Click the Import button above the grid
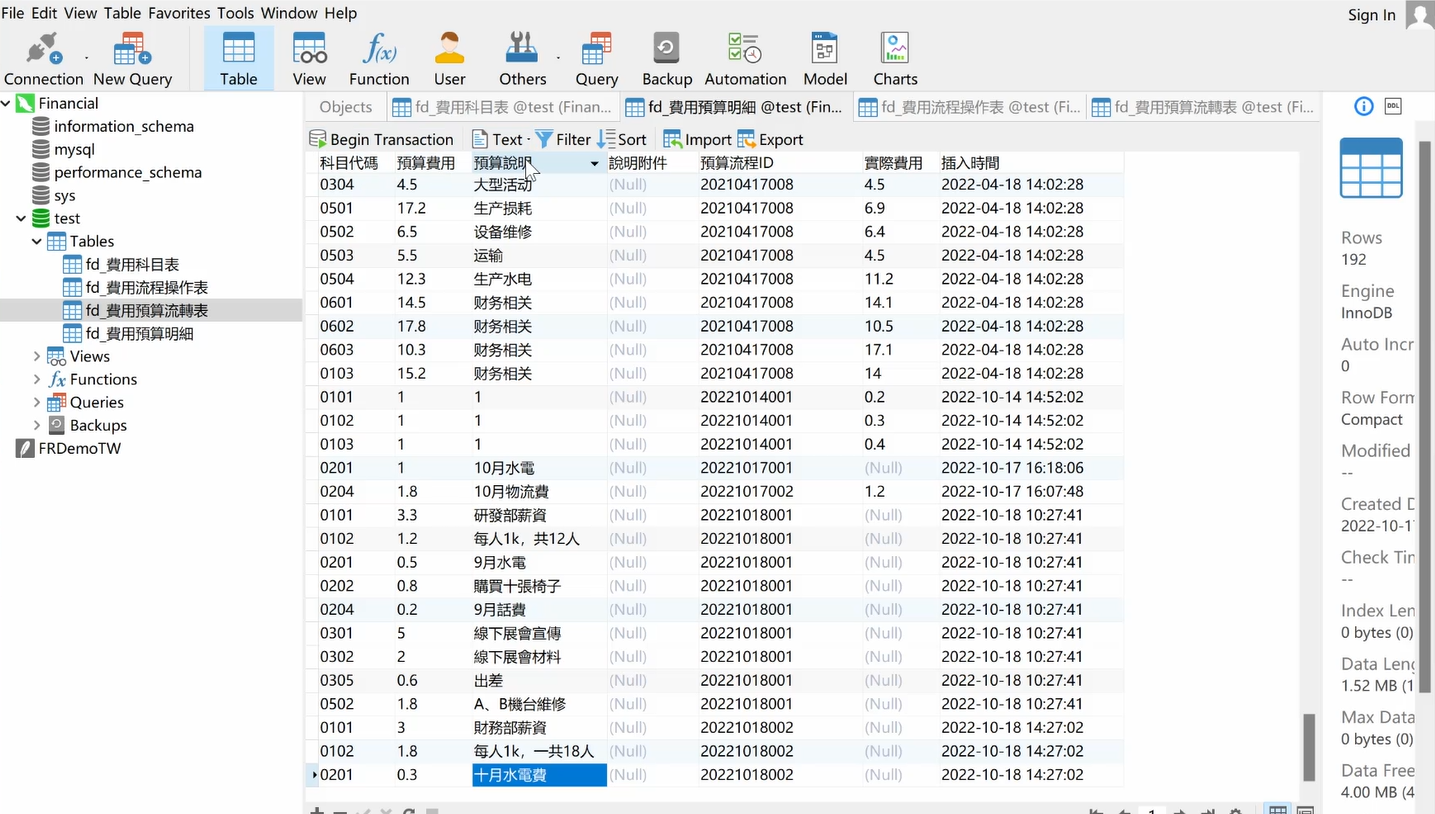Viewport: 1435px width, 814px height. tap(697, 139)
